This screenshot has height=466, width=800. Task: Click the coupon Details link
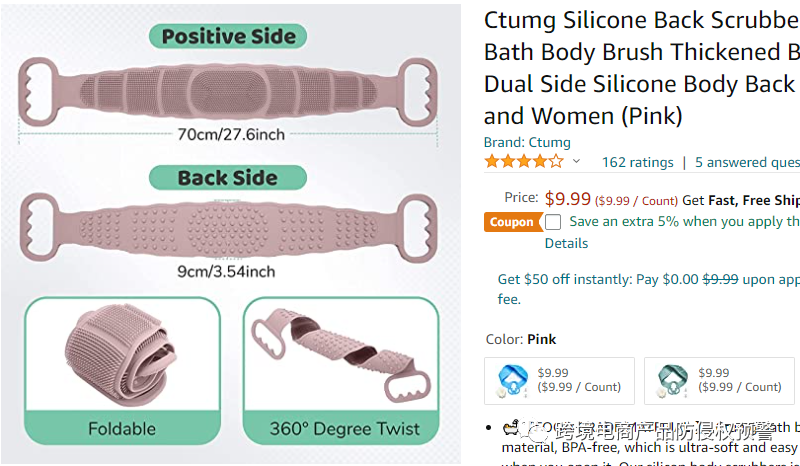click(566, 243)
